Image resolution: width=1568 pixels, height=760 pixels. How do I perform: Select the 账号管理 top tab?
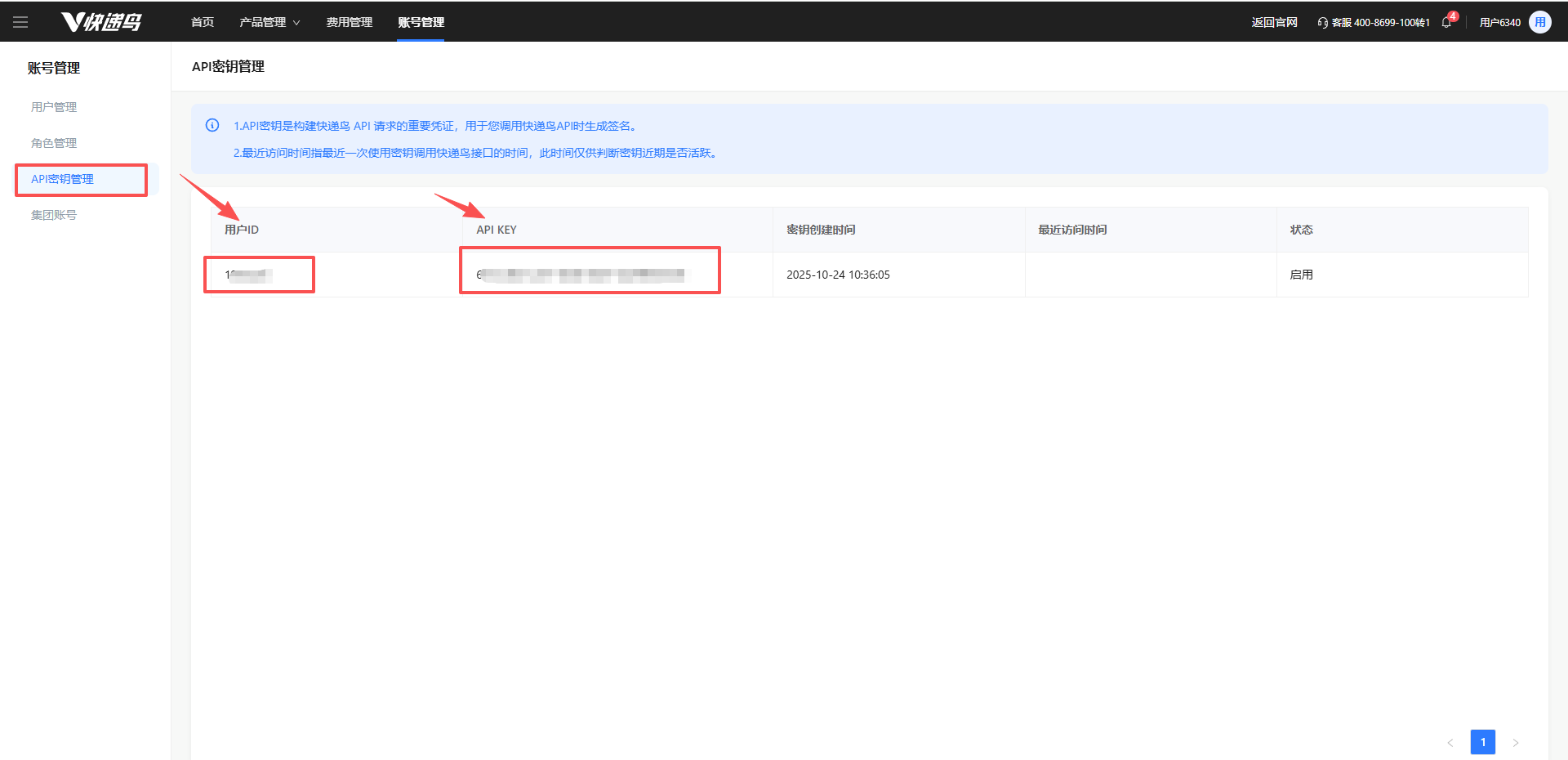coord(421,22)
